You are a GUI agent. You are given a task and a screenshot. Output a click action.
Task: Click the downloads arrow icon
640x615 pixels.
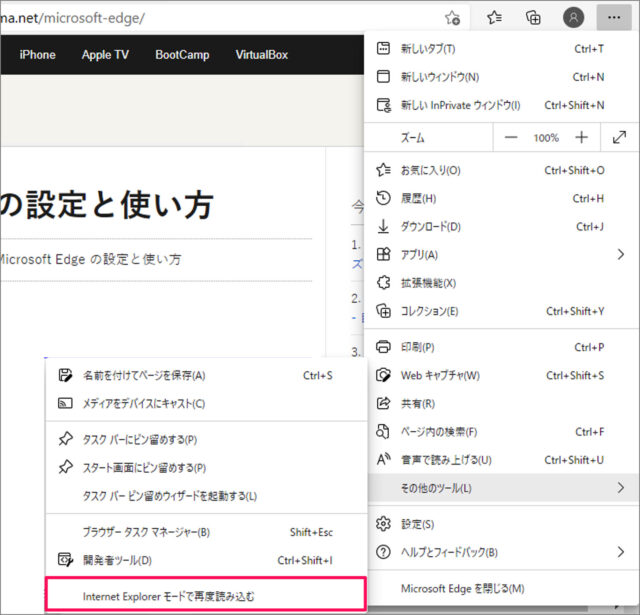pos(383,226)
